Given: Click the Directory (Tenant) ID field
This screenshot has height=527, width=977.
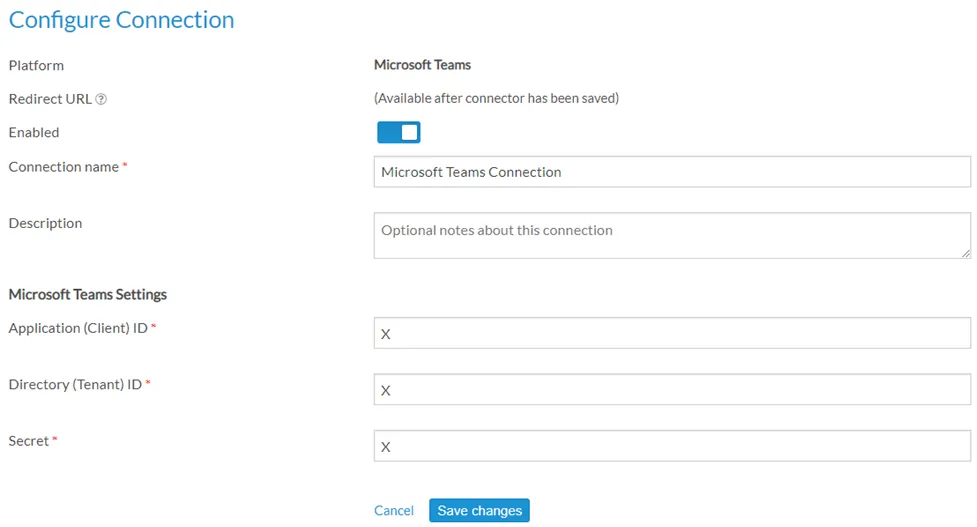Looking at the screenshot, I should pyautogui.click(x=672, y=390).
